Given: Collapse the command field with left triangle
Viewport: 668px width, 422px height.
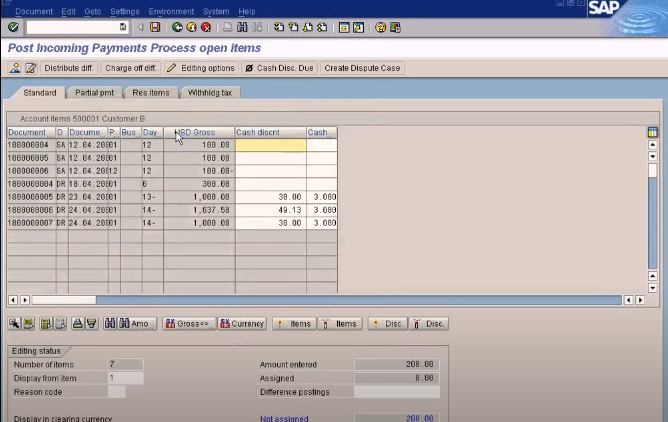Looking at the screenshot, I should tap(140, 27).
